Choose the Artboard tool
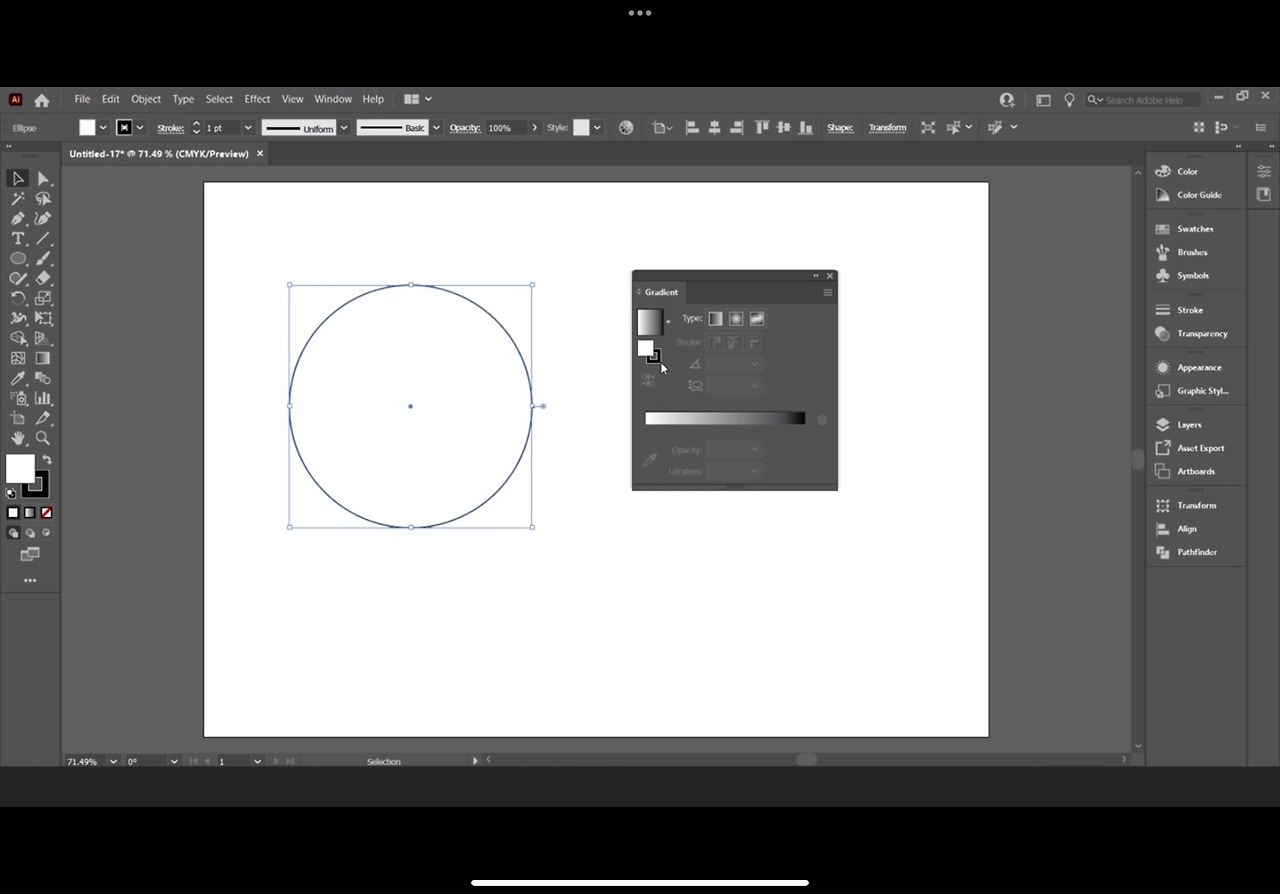Image resolution: width=1280 pixels, height=894 pixels. (x=18, y=418)
